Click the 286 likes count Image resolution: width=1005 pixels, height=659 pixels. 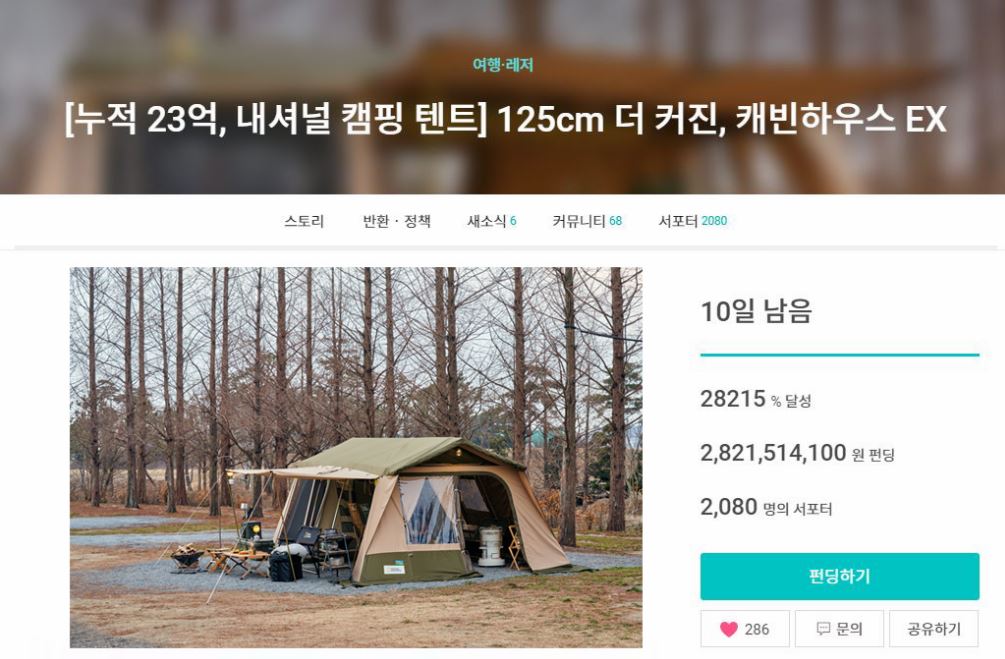point(757,630)
